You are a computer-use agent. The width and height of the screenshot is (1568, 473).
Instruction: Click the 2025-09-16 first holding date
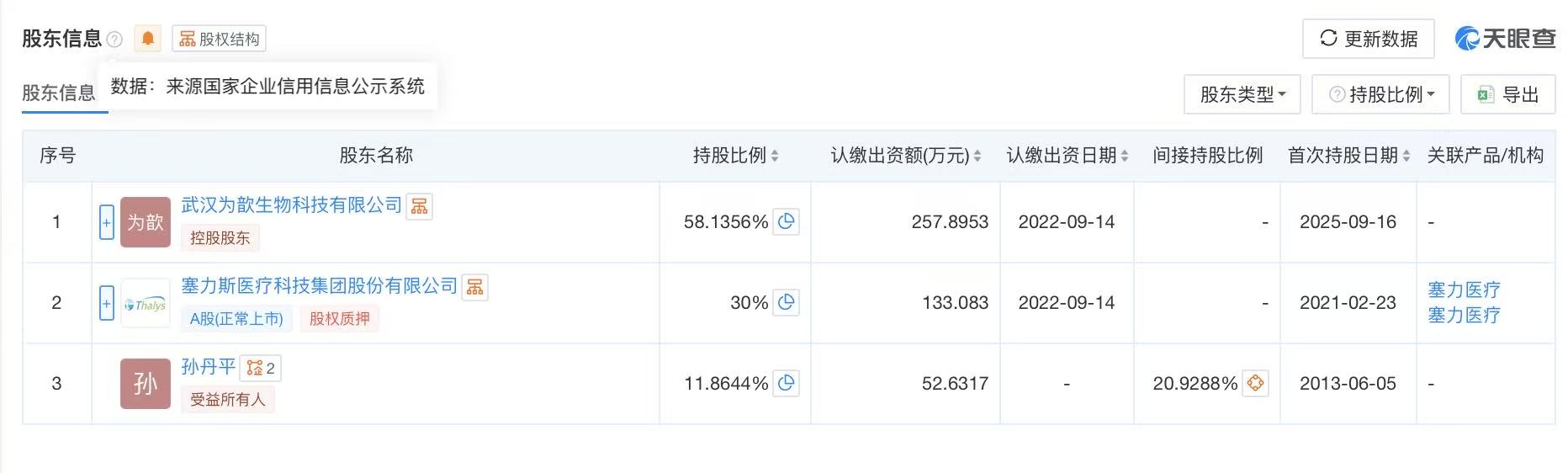click(1348, 222)
